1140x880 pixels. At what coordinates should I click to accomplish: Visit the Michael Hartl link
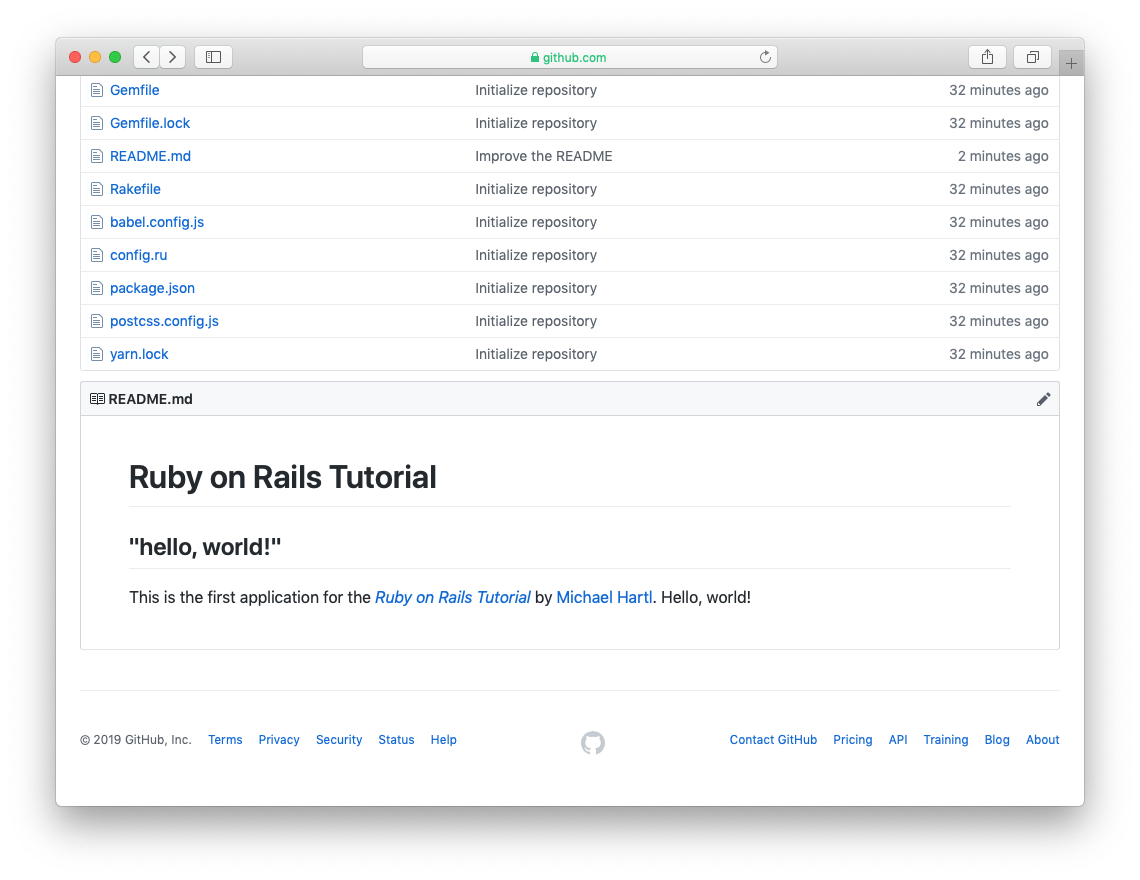click(604, 597)
